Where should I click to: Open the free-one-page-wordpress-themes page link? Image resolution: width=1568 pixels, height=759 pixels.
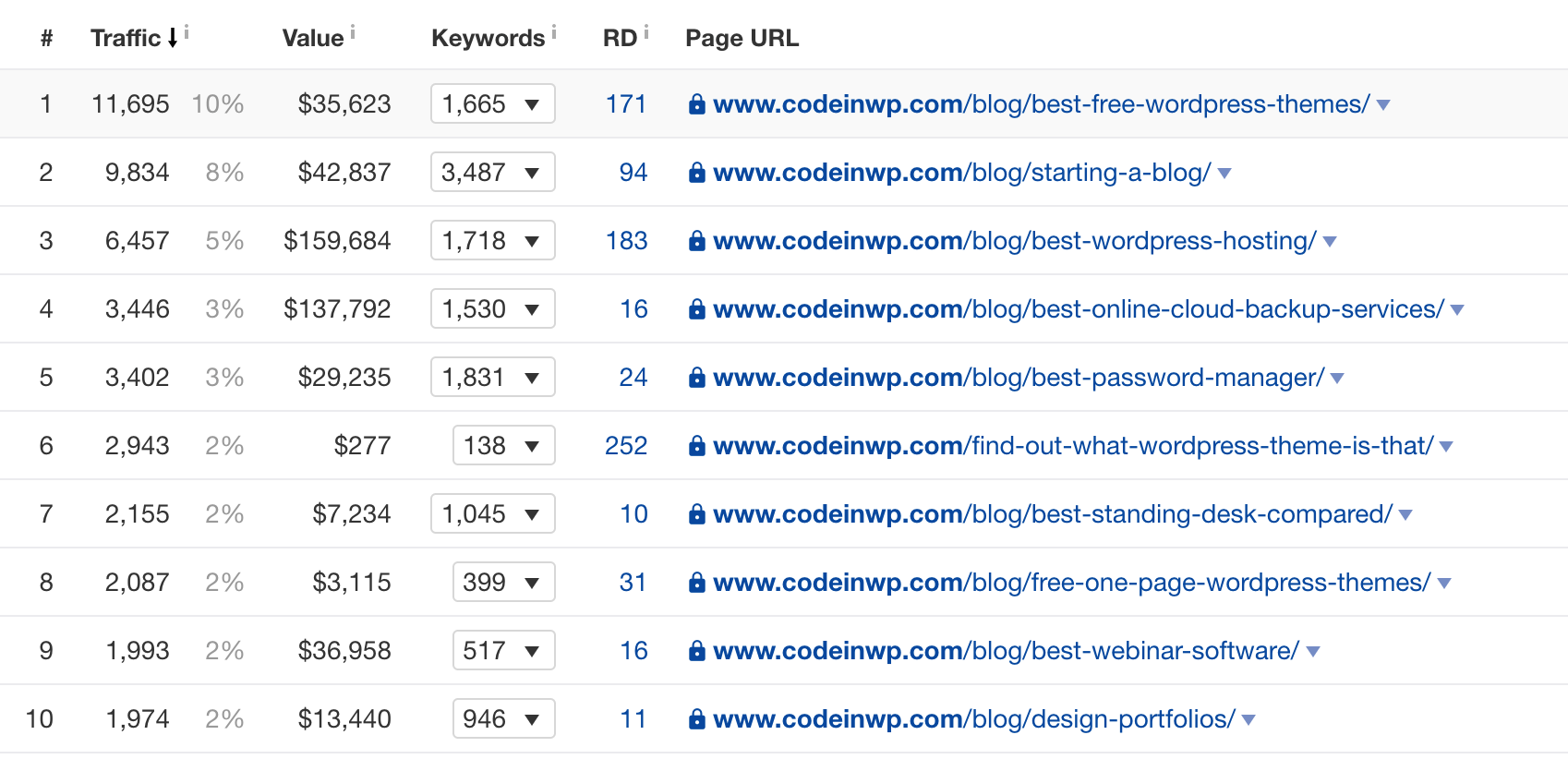[x=1072, y=583]
